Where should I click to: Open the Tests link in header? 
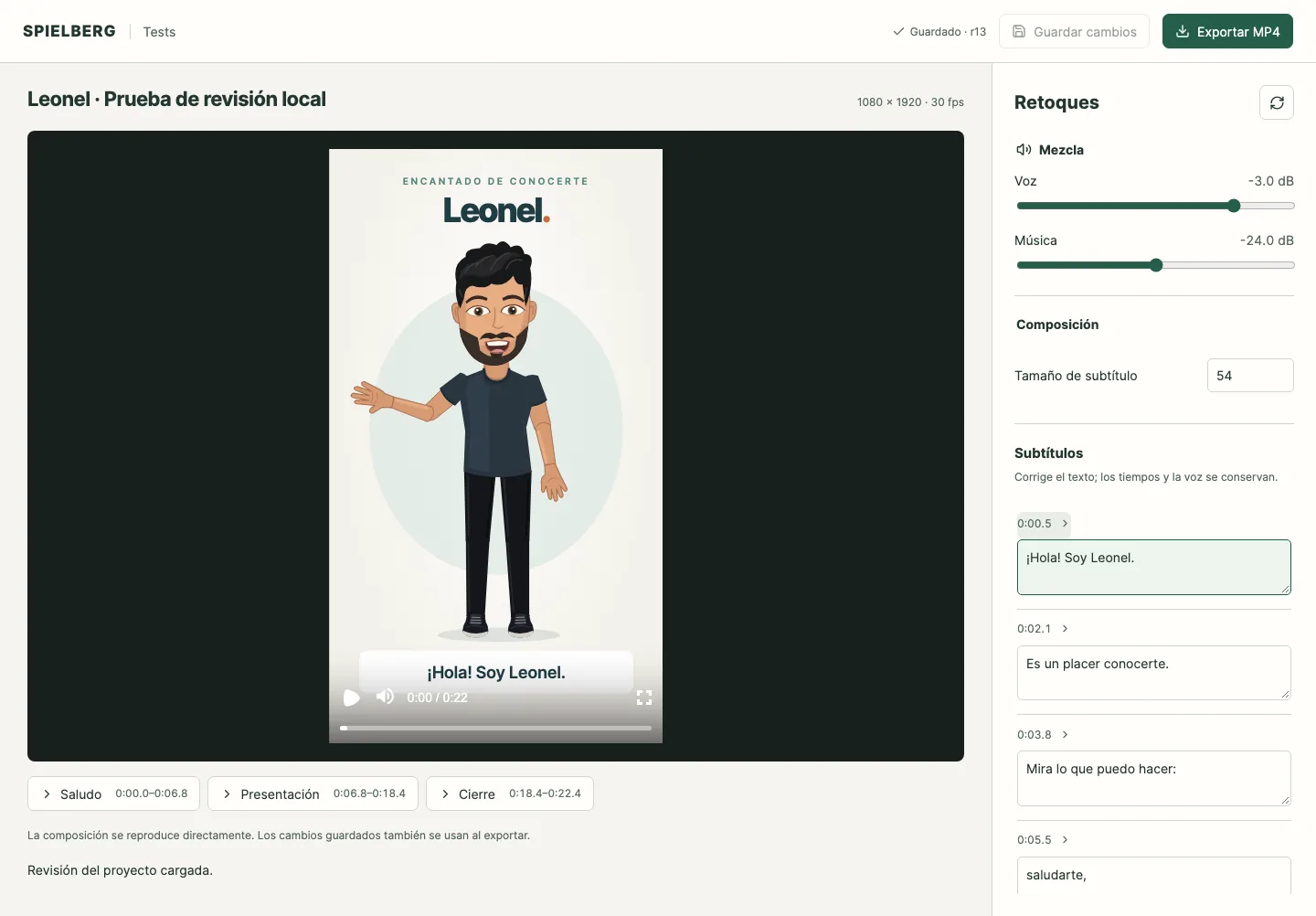point(159,31)
